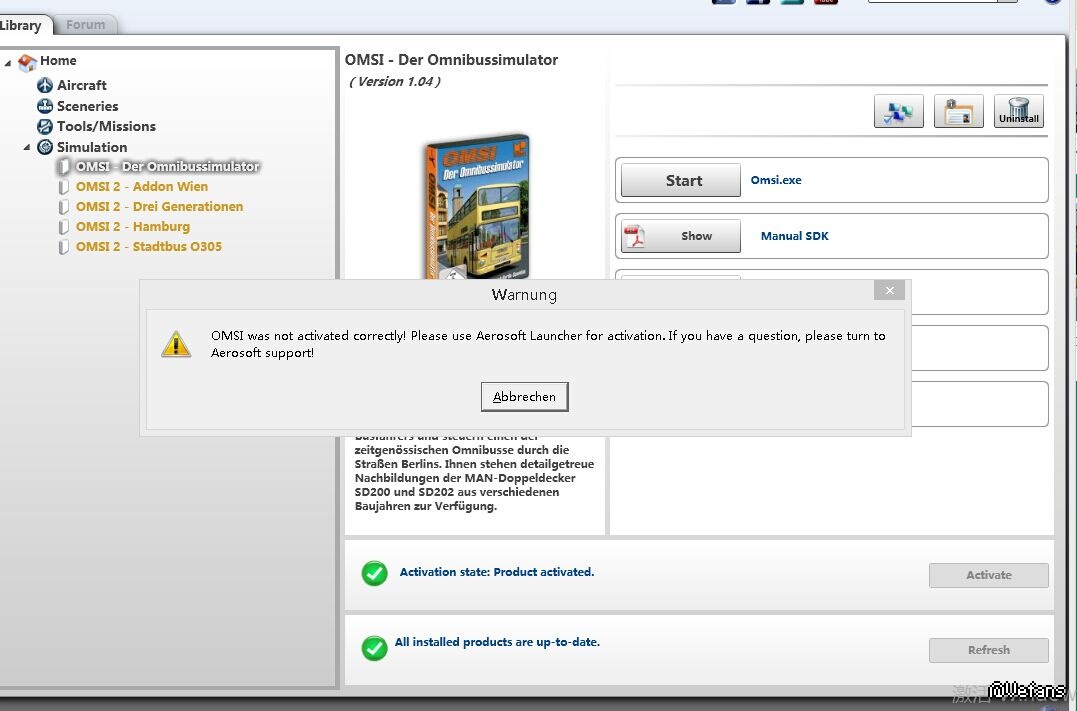Dismiss the warning with Abbrechen button
This screenshot has height=711, width=1077.
pyautogui.click(x=524, y=396)
